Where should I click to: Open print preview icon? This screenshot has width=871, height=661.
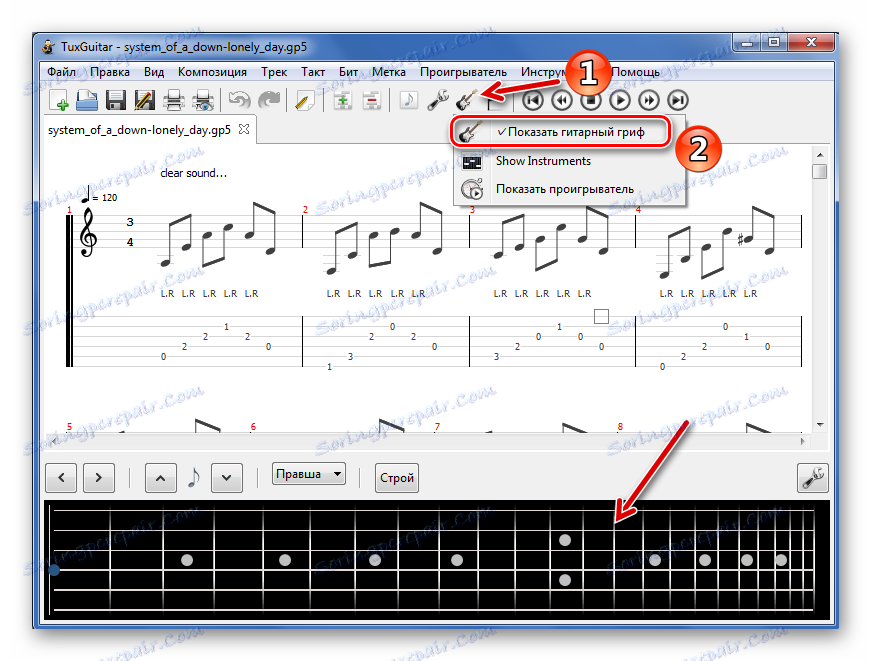point(203,101)
